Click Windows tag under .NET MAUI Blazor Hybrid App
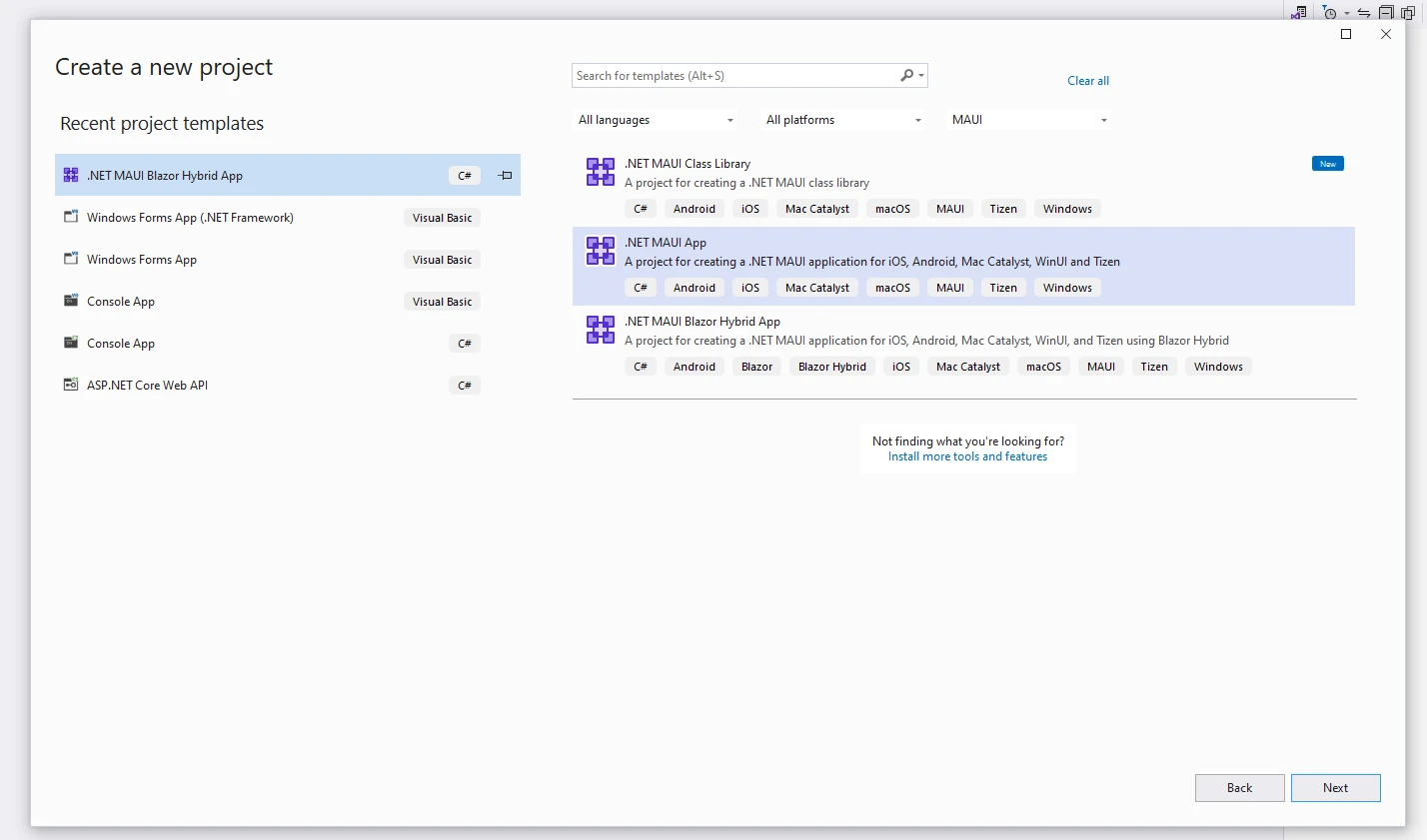1427x840 pixels. coord(1218,367)
